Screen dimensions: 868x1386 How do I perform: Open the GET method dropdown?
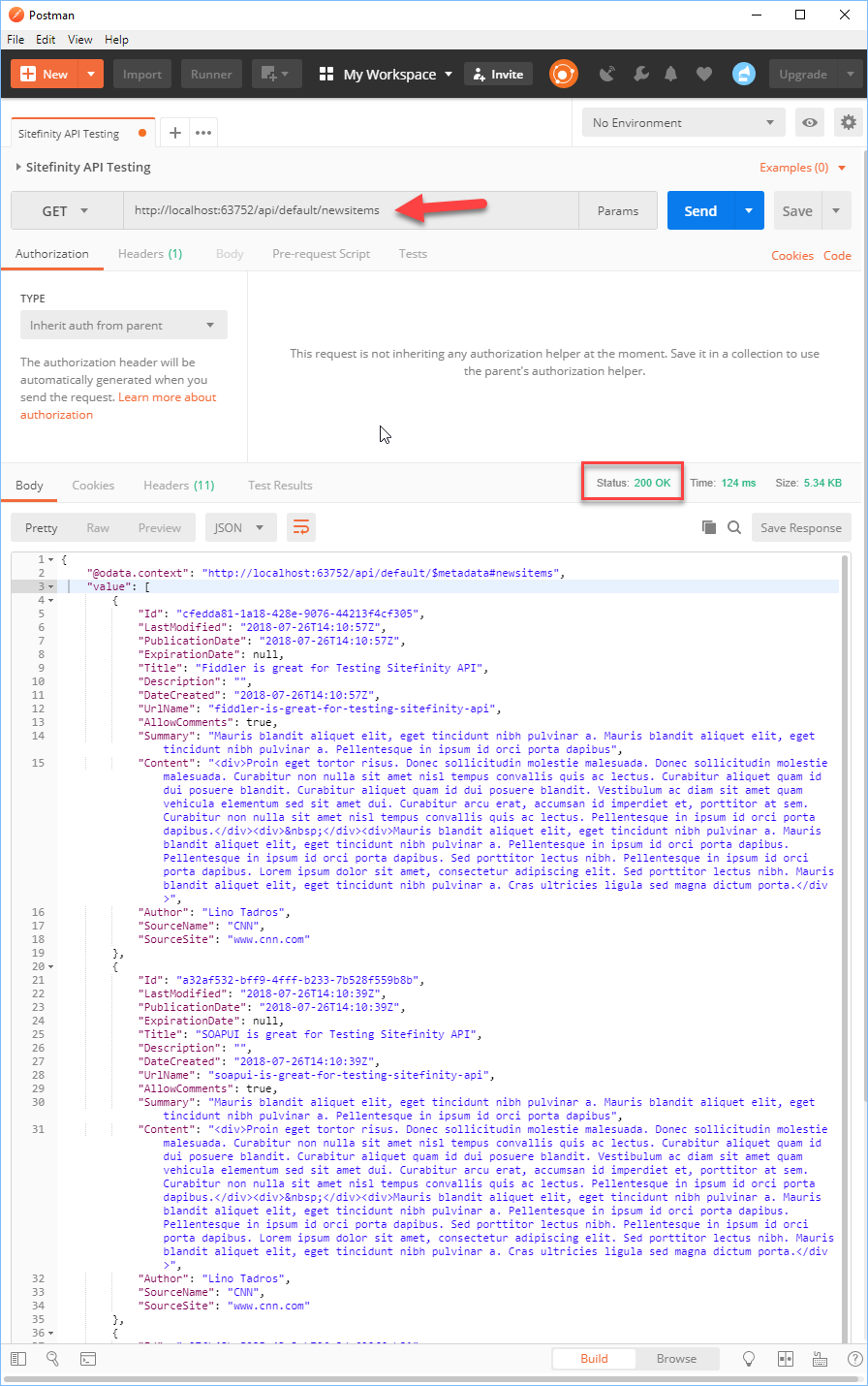pyautogui.click(x=66, y=210)
